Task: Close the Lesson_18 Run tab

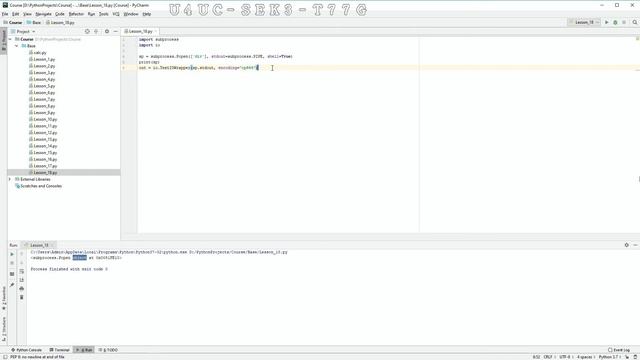Action: 53,245
